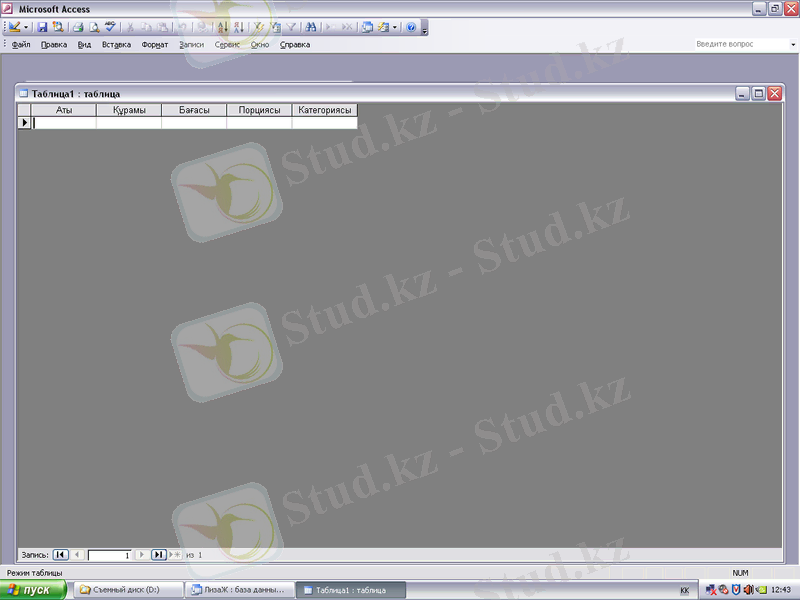Select the Порциясы column header
This screenshot has height=600, width=800.
click(259, 110)
